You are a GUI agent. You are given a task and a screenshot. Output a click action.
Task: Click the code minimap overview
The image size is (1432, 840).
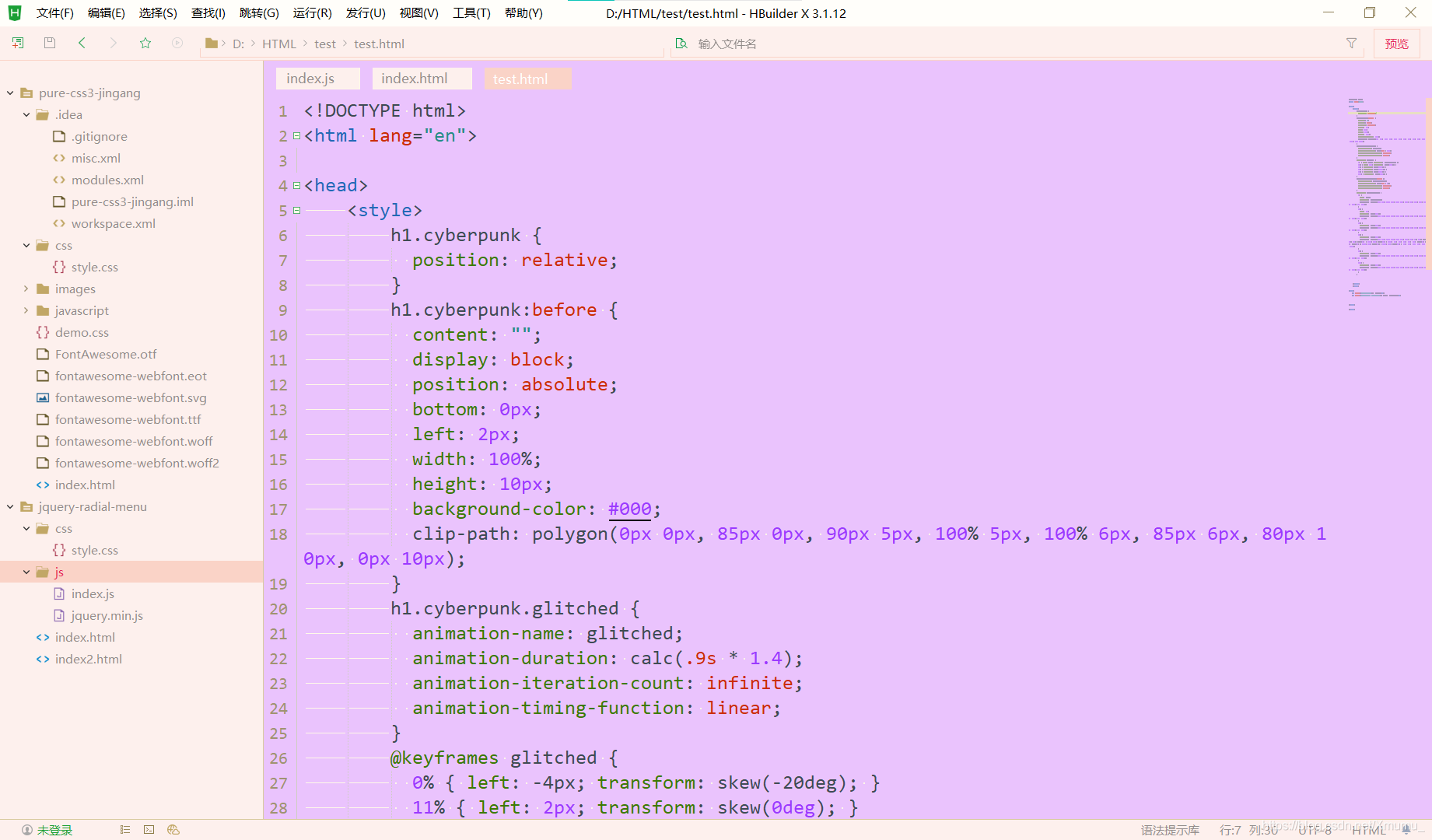[1387, 204]
